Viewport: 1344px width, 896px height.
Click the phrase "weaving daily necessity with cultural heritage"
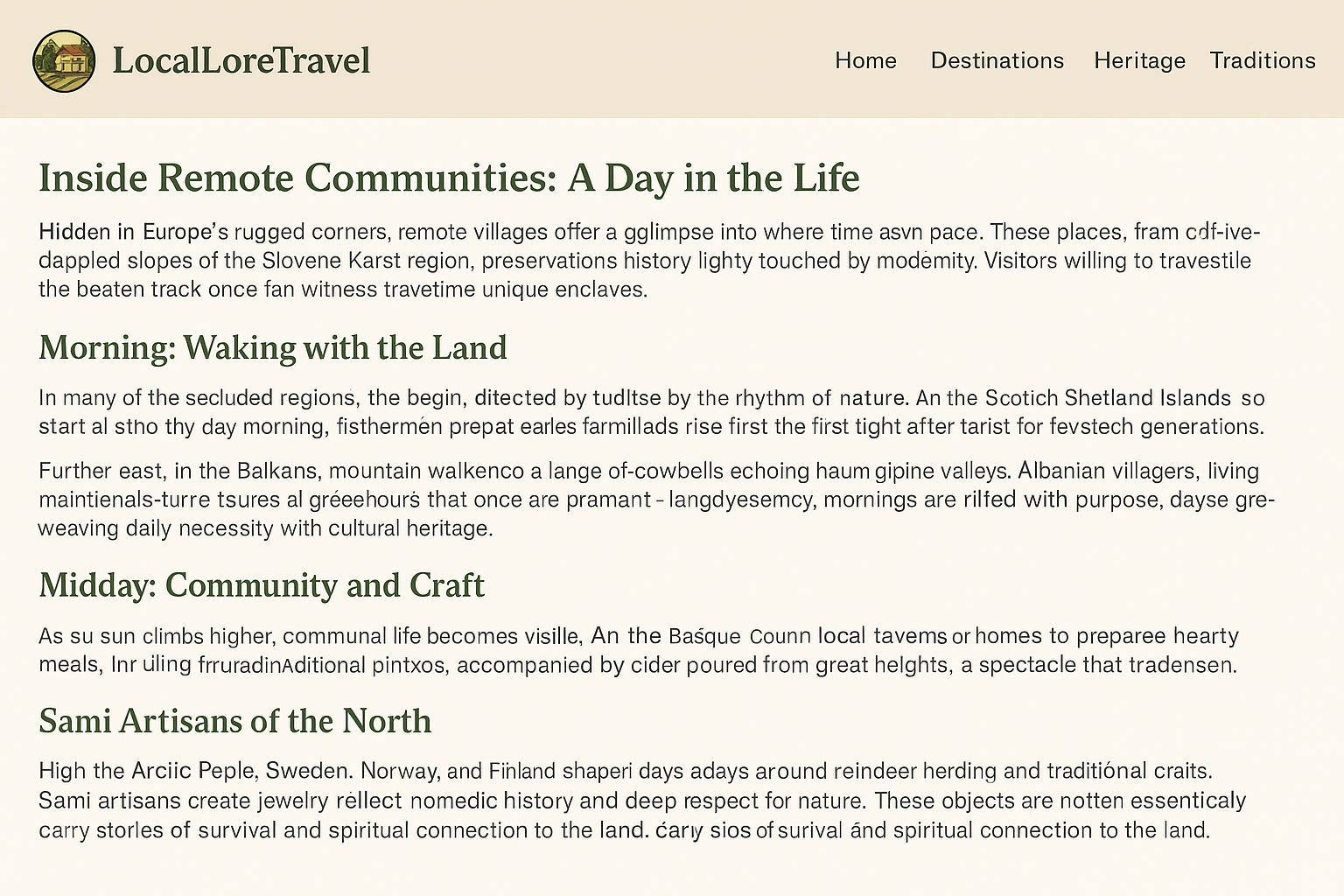click(265, 528)
